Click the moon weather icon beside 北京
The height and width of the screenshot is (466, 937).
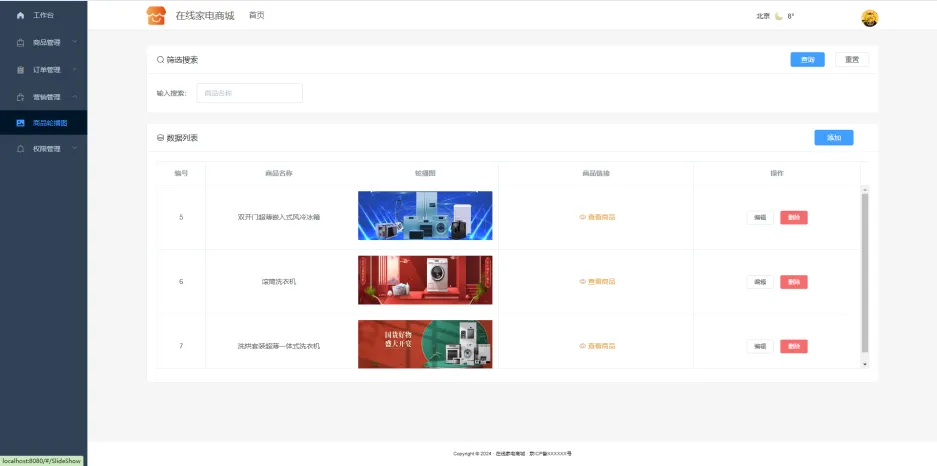click(779, 16)
